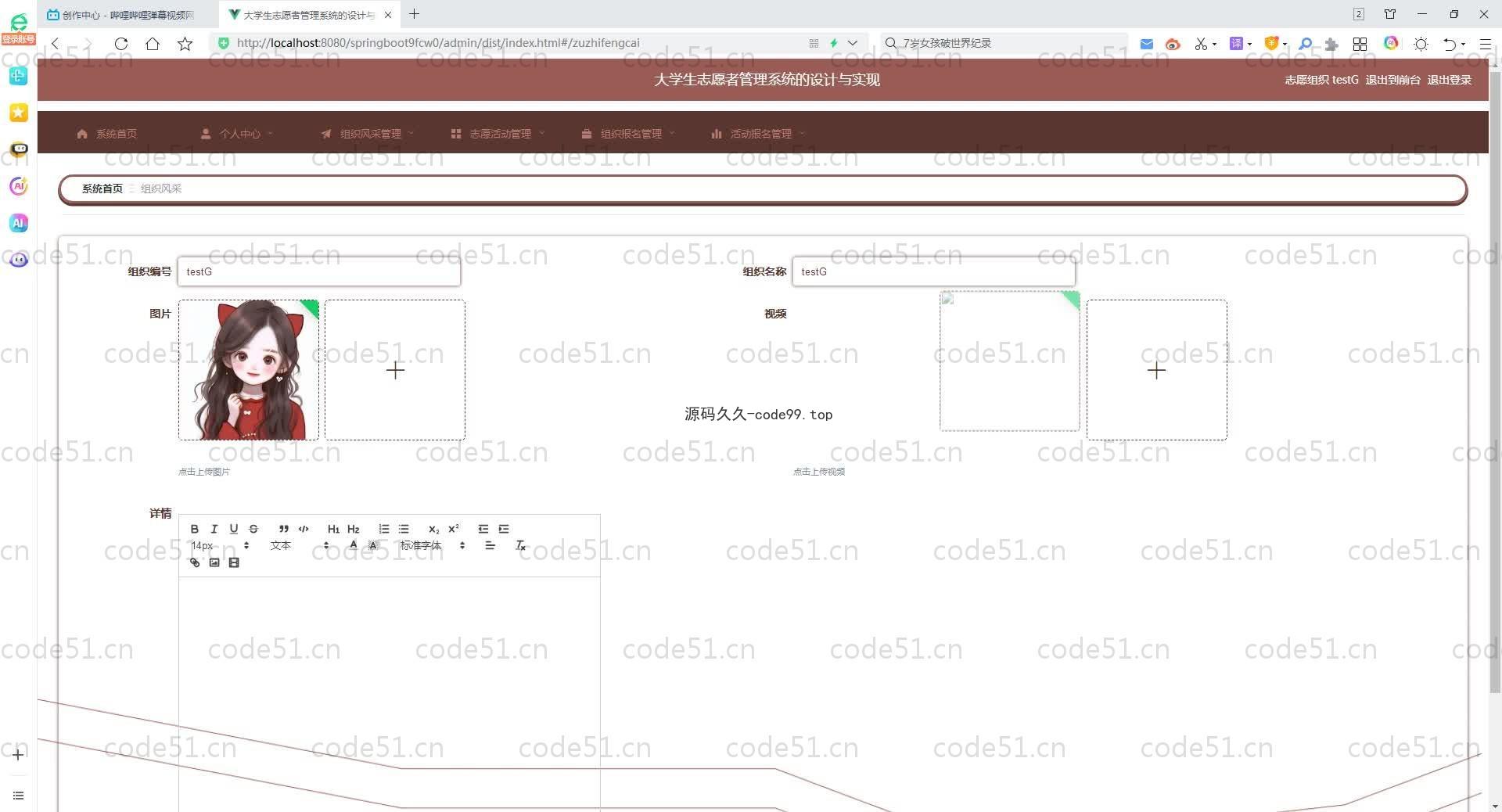Reload the page with the browser refresh icon
1502x812 pixels.
click(121, 44)
